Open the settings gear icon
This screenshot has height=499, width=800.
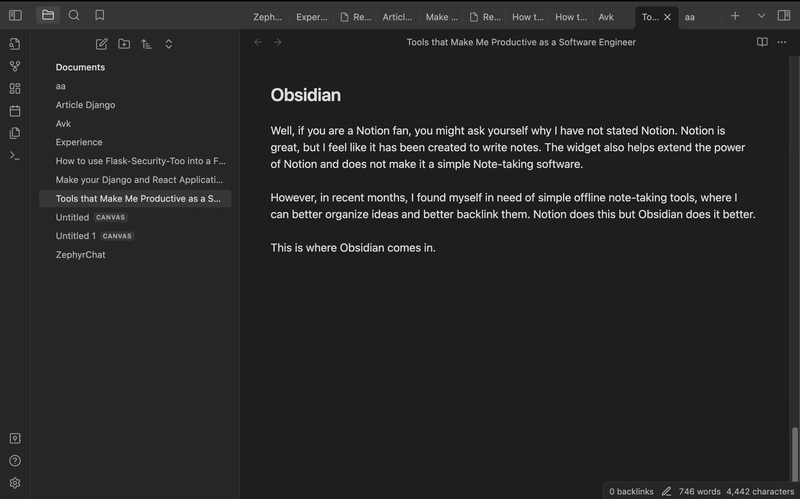15,483
